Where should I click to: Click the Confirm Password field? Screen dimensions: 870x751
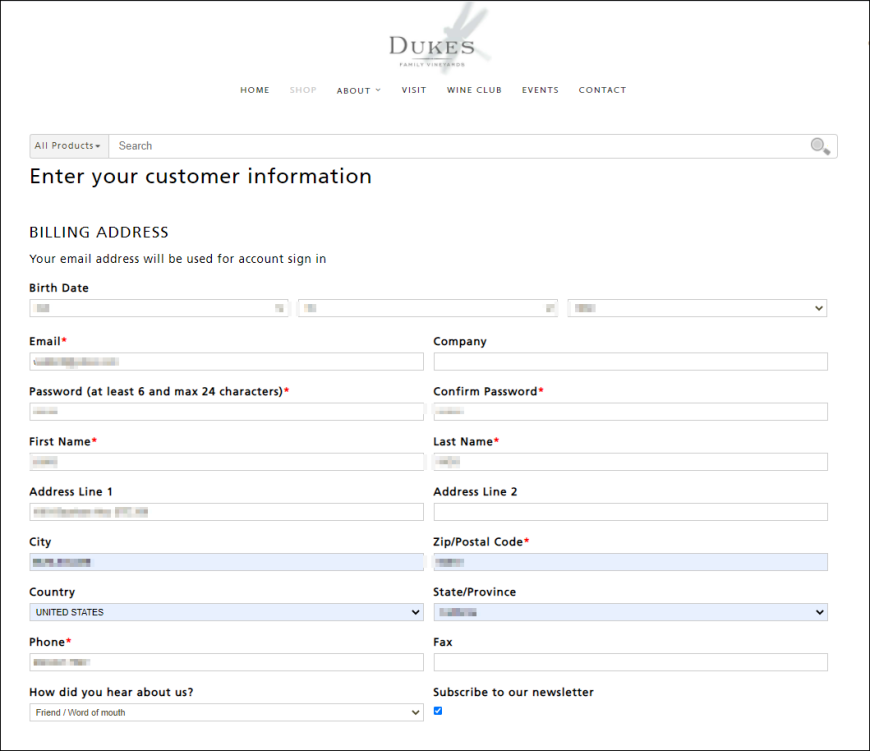point(630,412)
